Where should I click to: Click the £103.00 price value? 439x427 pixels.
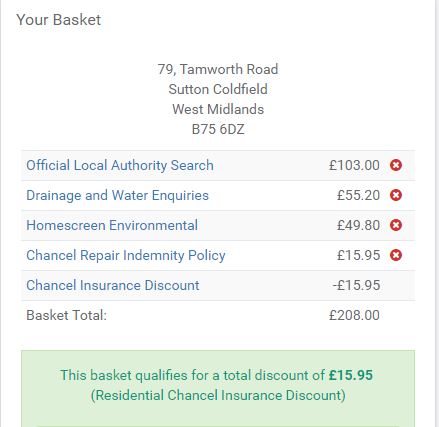[x=354, y=165]
